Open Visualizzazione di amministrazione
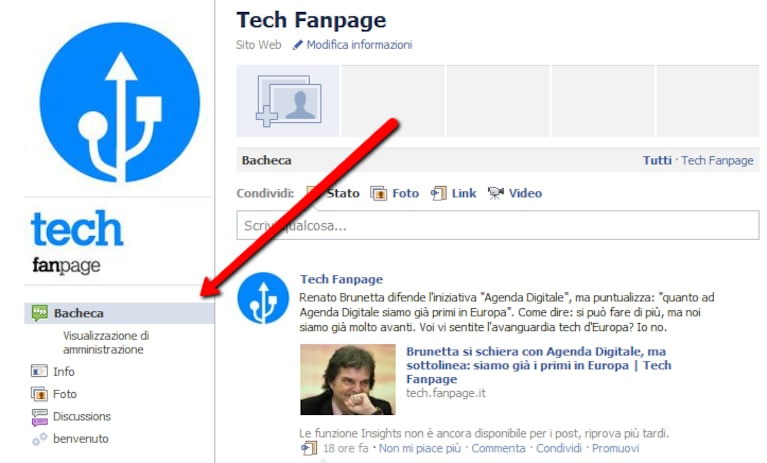The height and width of the screenshot is (463, 767). click(106, 342)
